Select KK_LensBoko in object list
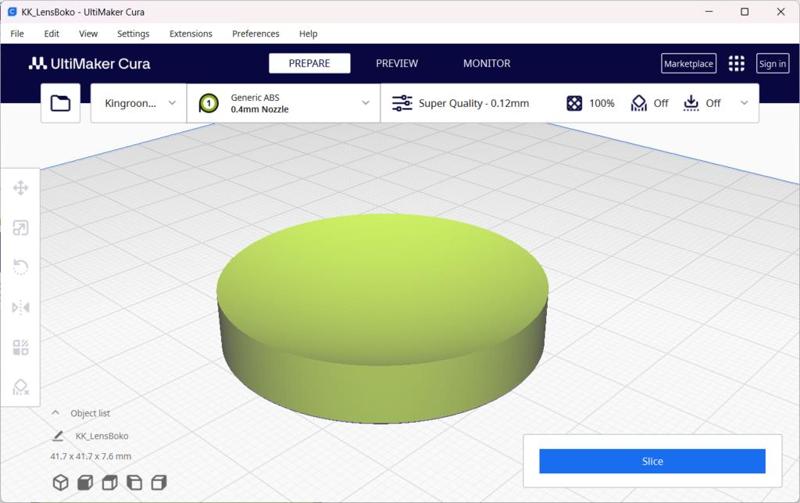The image size is (800, 503). 102,436
